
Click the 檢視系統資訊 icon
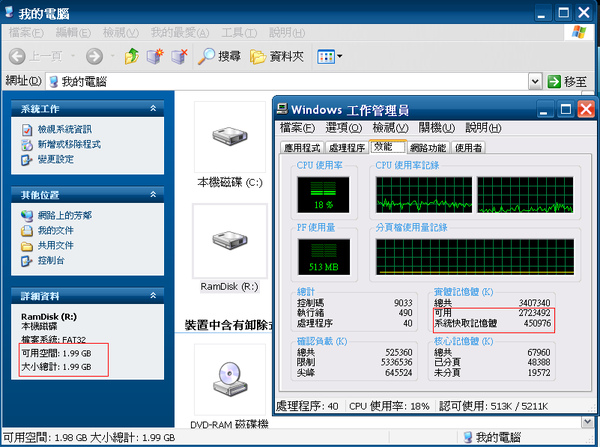coord(27,130)
